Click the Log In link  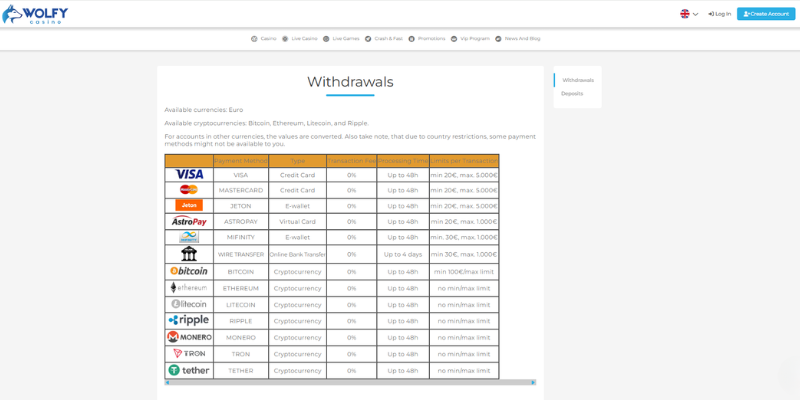(719, 14)
